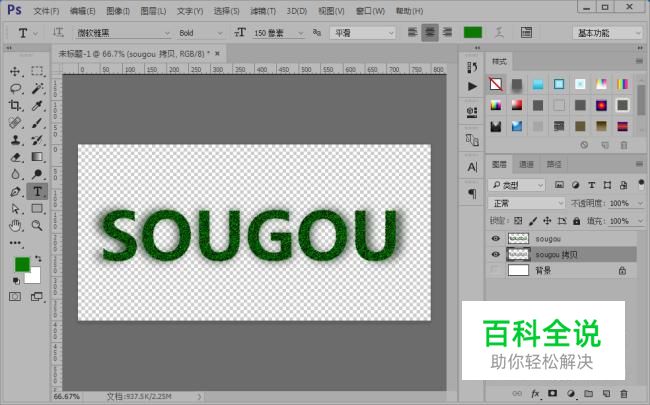Screen dimensions: 650x405
Task: Create a new layer
Action: pyautogui.click(x=606, y=393)
